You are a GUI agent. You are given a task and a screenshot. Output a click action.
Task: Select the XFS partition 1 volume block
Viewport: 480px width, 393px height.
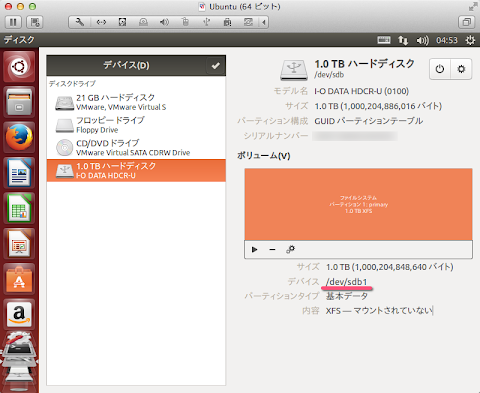[x=358, y=204]
